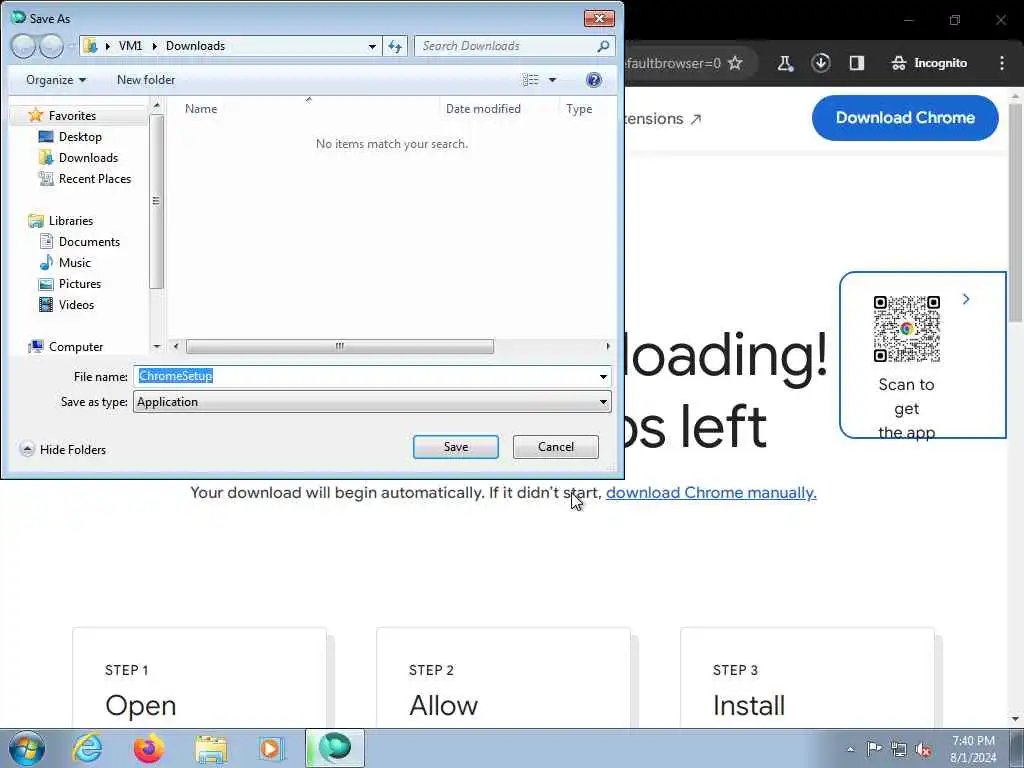Image resolution: width=1024 pixels, height=768 pixels.
Task: Click the Cancel button
Action: tap(556, 447)
